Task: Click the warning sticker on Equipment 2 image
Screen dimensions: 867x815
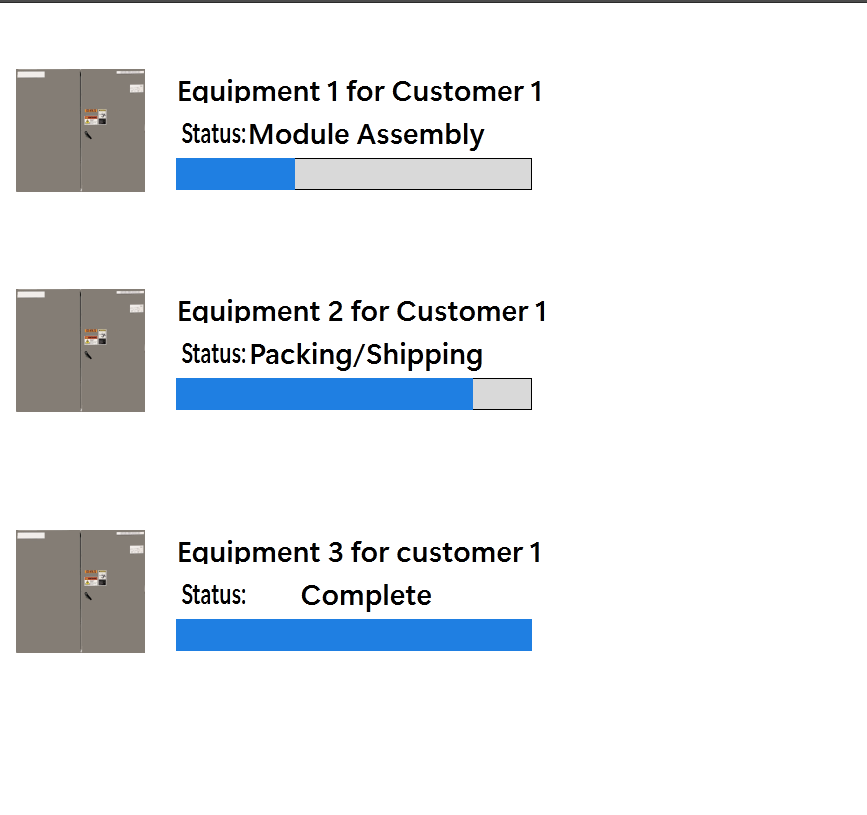Action: 92,337
